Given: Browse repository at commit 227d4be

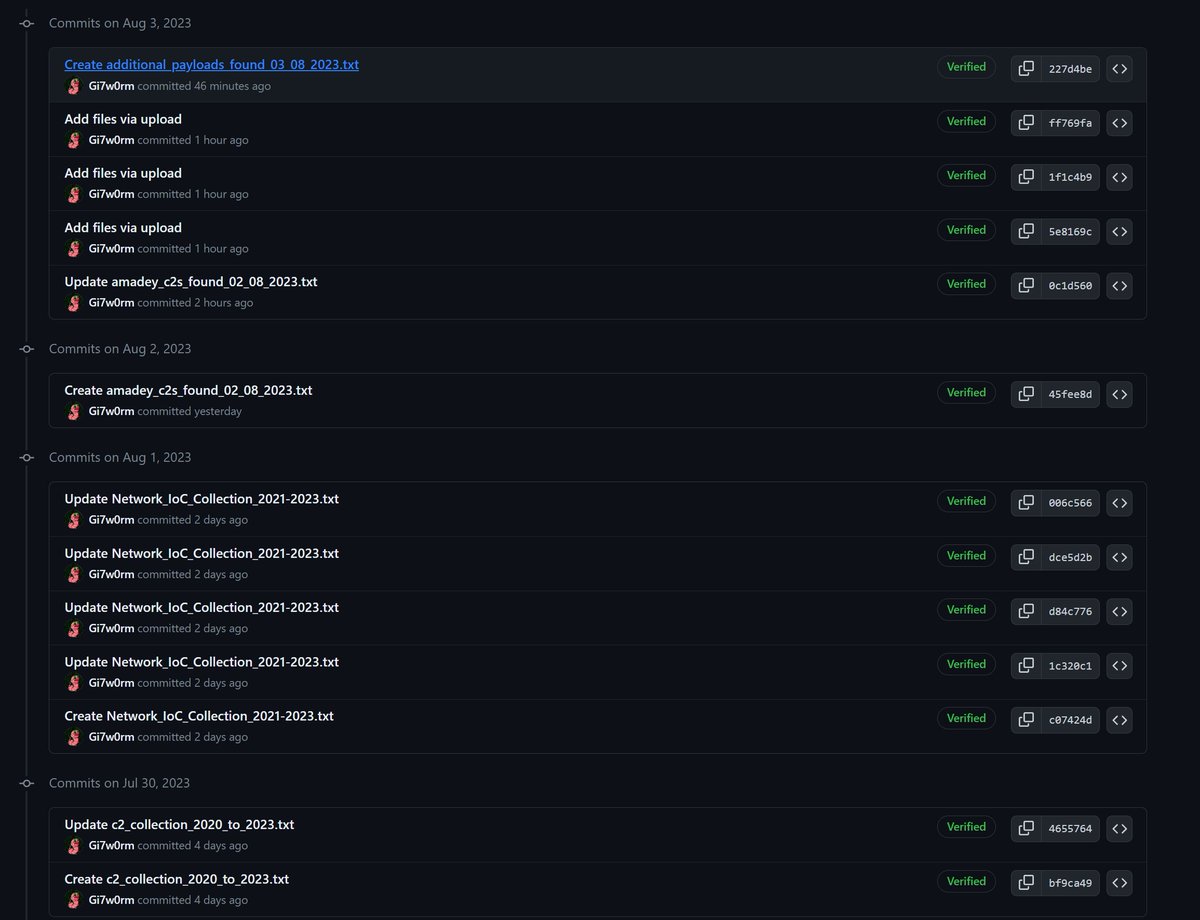Looking at the screenshot, I should [x=1120, y=69].
